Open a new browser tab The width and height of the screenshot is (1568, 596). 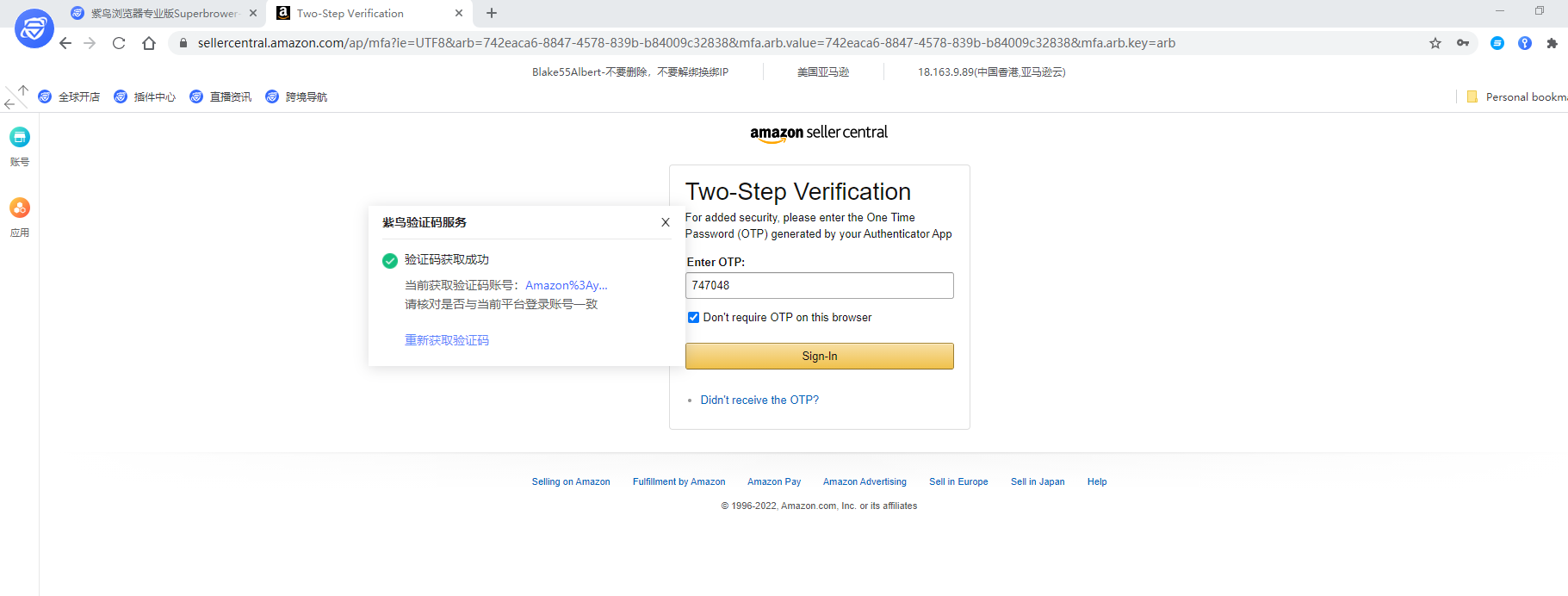492,14
